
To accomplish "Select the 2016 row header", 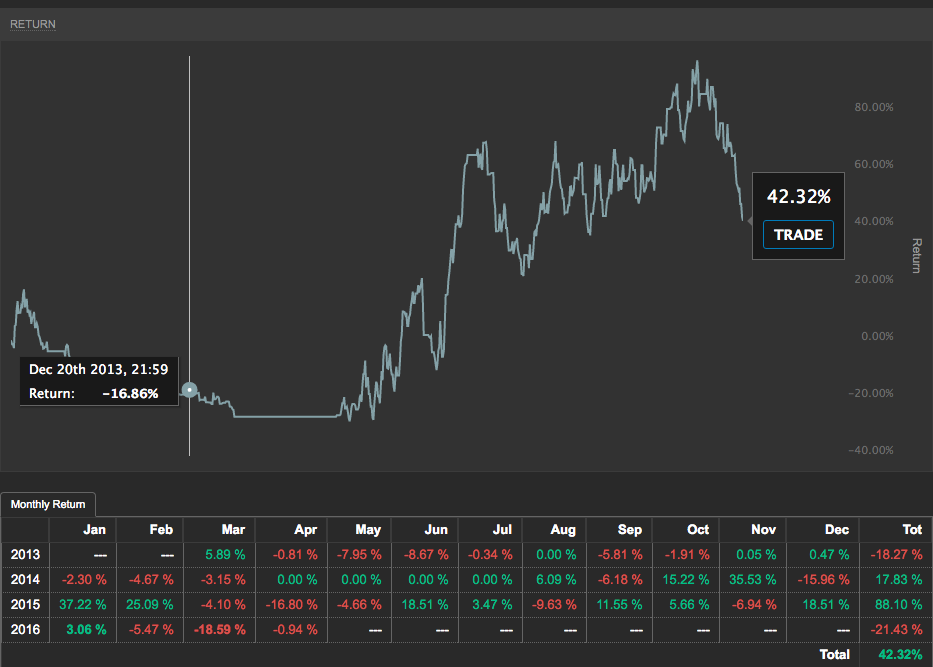I will pos(24,630).
